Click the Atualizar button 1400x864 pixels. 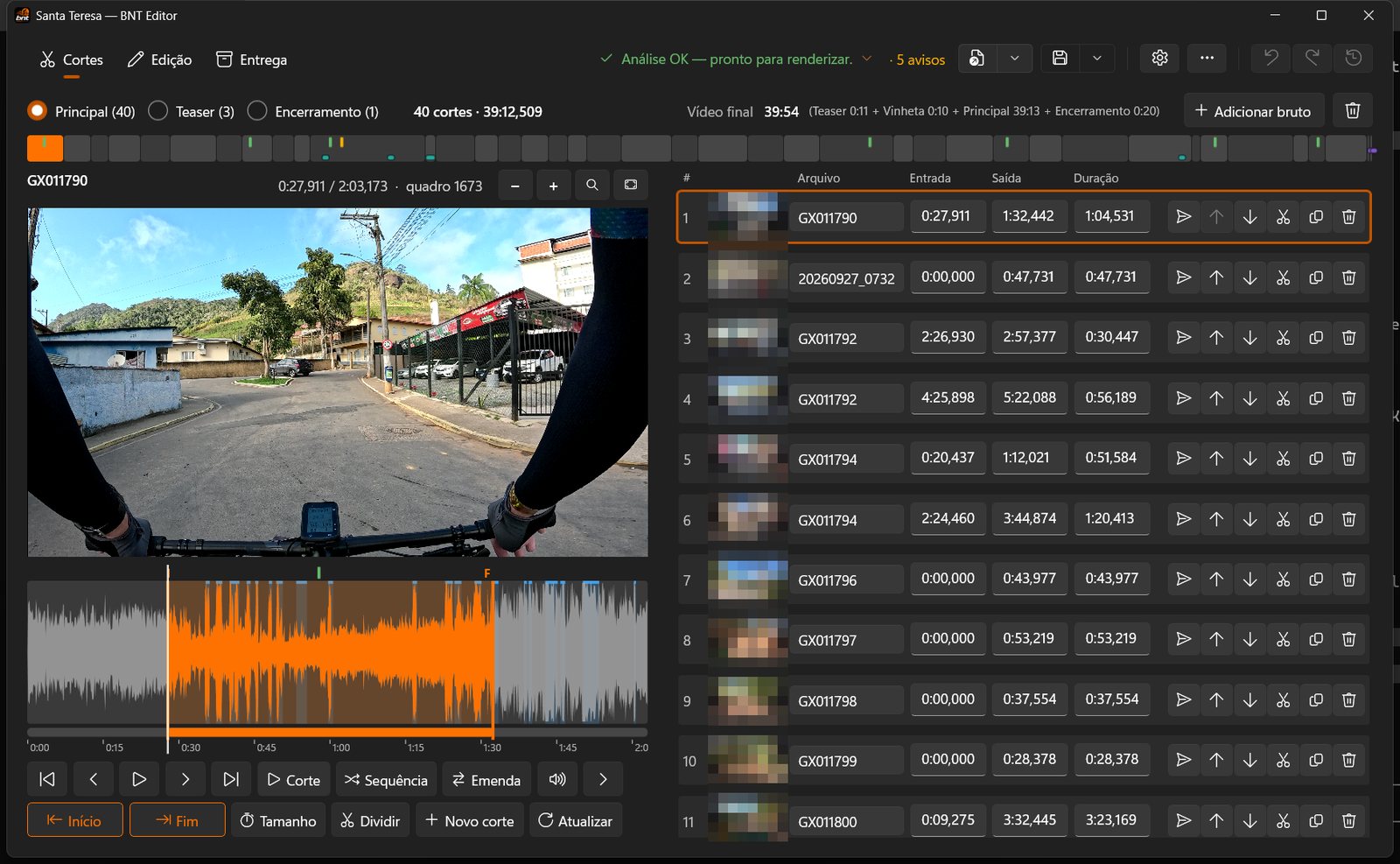tap(575, 820)
